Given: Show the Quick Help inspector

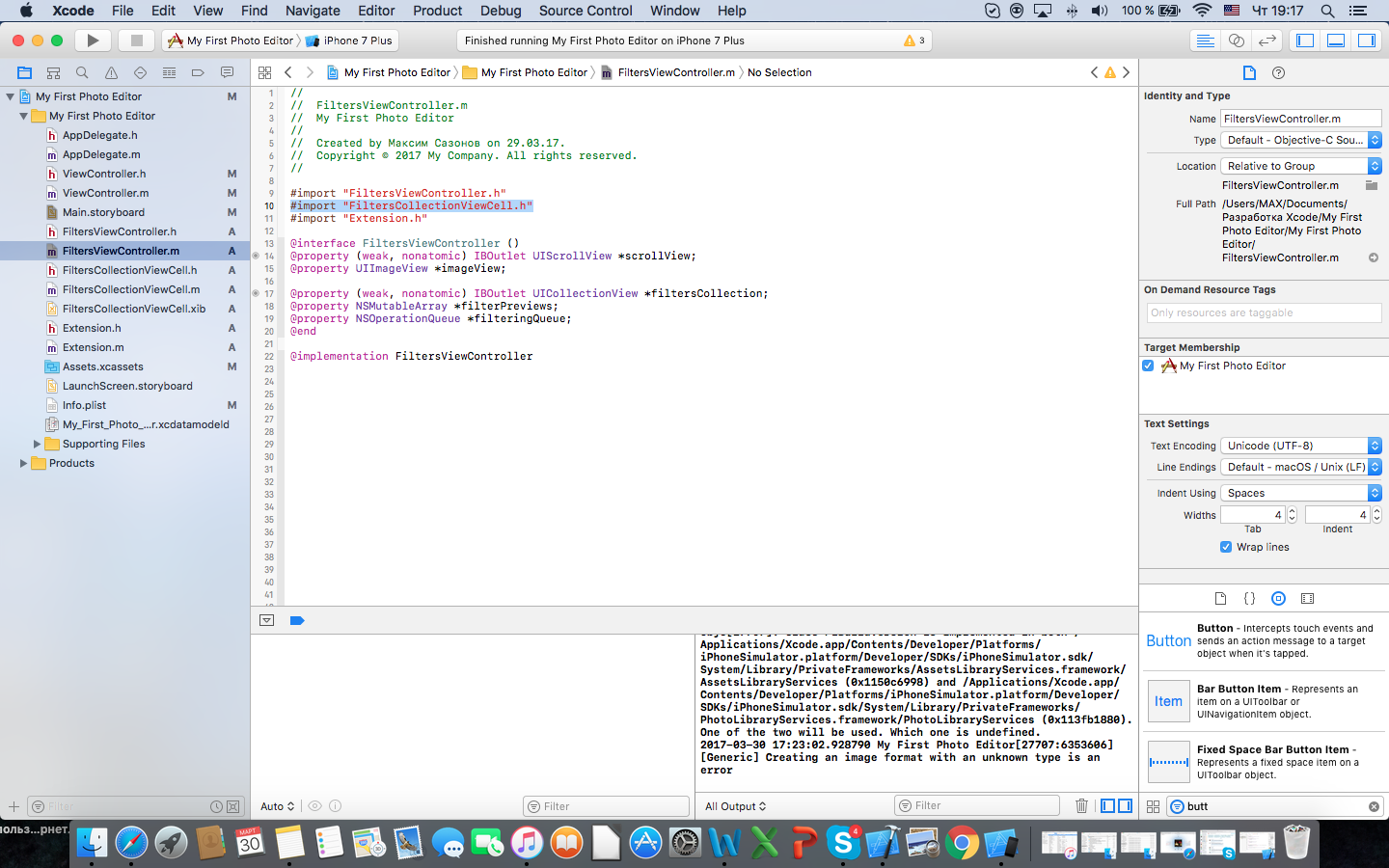Looking at the screenshot, I should [1278, 73].
